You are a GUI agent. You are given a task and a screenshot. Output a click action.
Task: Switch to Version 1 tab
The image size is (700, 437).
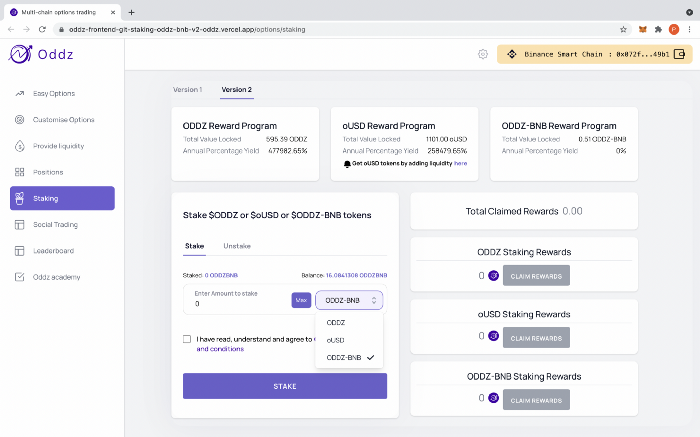[188, 90]
